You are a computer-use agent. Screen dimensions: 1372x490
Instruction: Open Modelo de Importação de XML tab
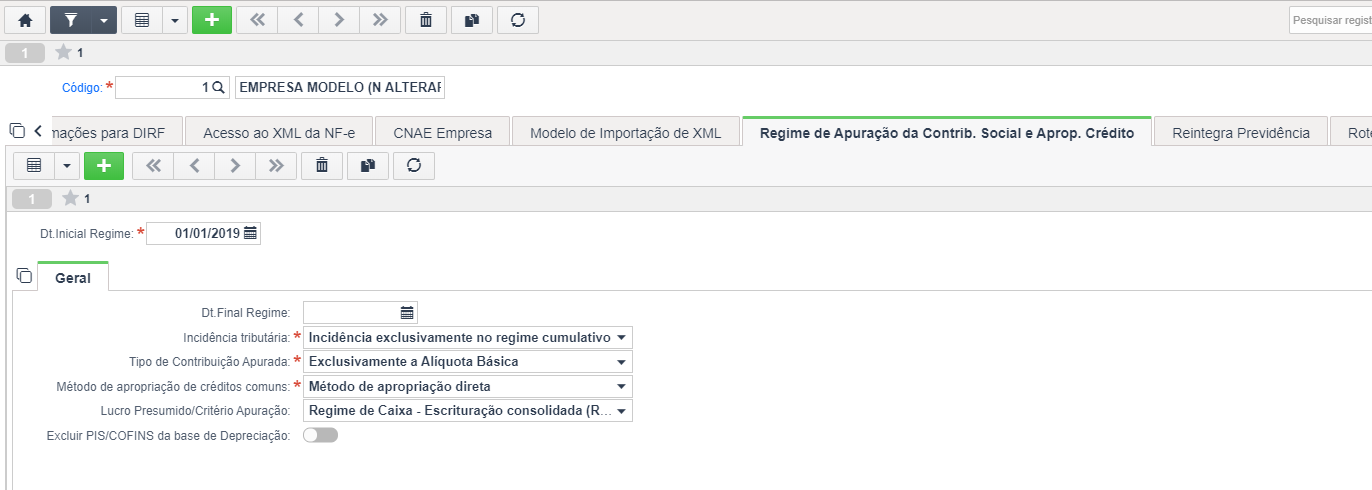(x=626, y=132)
